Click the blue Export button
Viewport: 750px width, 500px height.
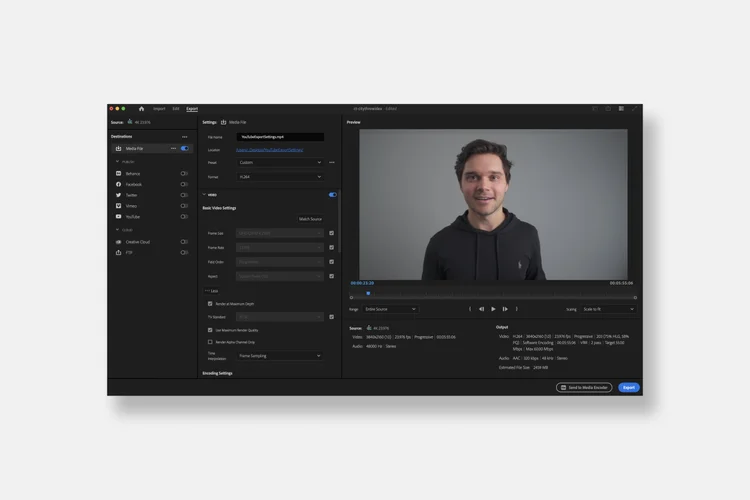coord(629,388)
